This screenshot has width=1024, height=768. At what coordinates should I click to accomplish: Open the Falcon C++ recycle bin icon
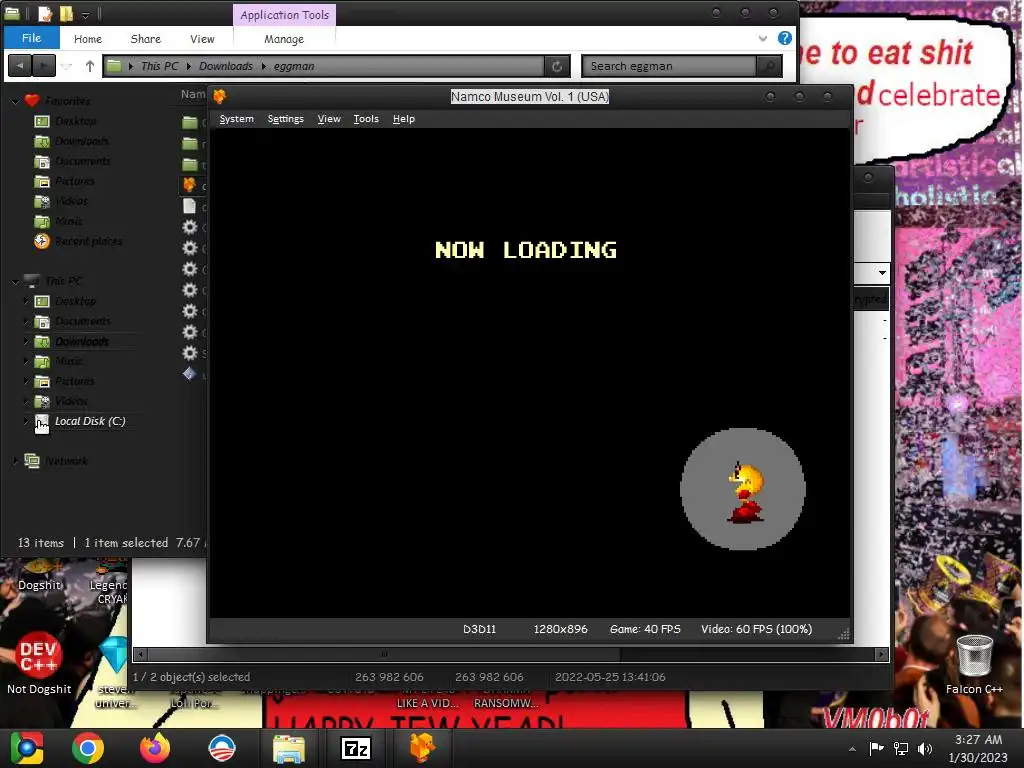(974, 663)
